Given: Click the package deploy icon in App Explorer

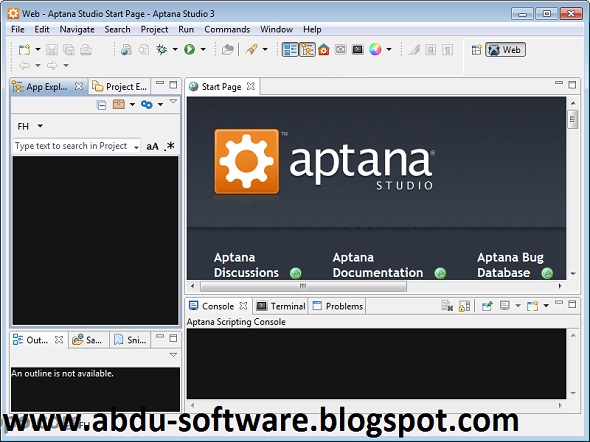Looking at the screenshot, I should (x=119, y=104).
